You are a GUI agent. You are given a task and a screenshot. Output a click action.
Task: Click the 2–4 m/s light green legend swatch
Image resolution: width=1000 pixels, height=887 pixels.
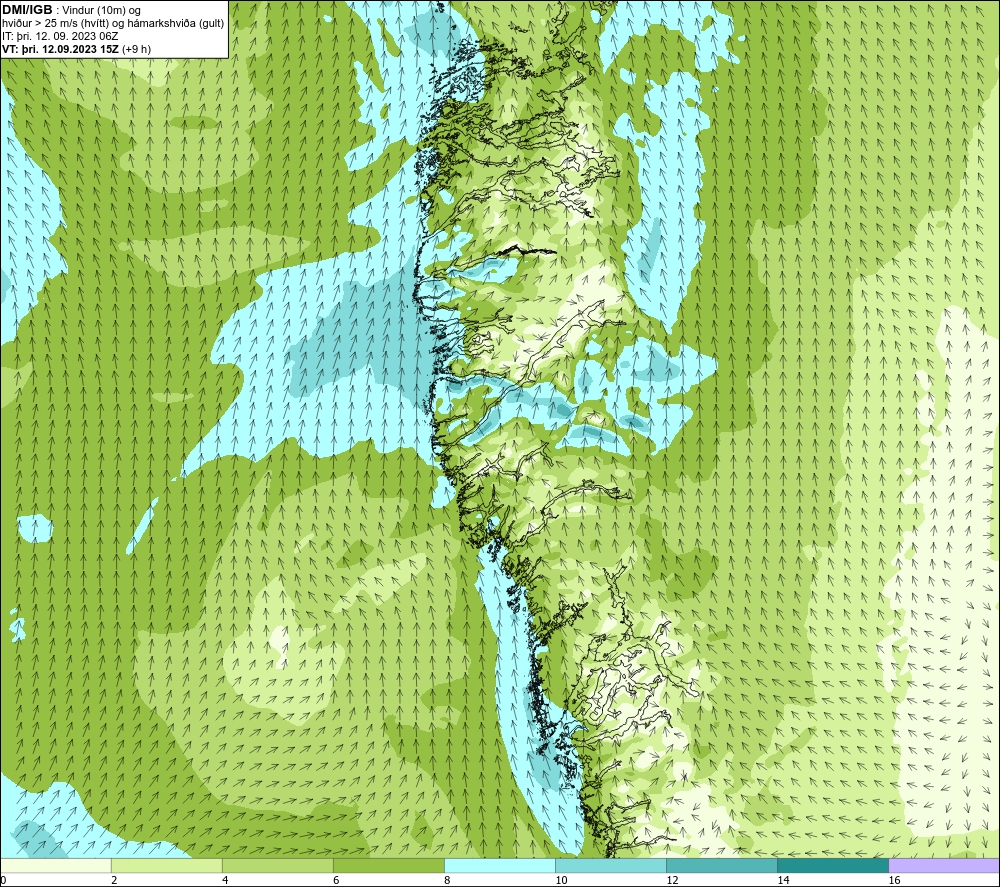(167, 866)
